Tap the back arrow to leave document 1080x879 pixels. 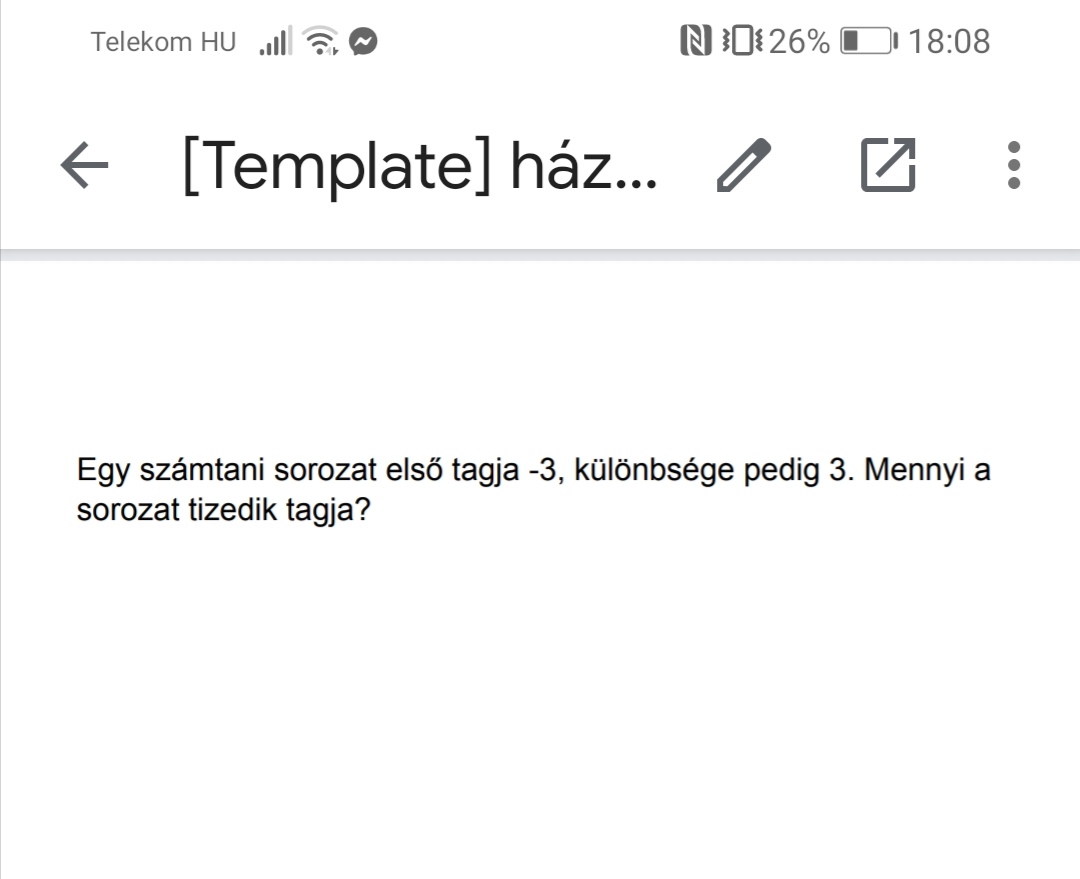85,165
